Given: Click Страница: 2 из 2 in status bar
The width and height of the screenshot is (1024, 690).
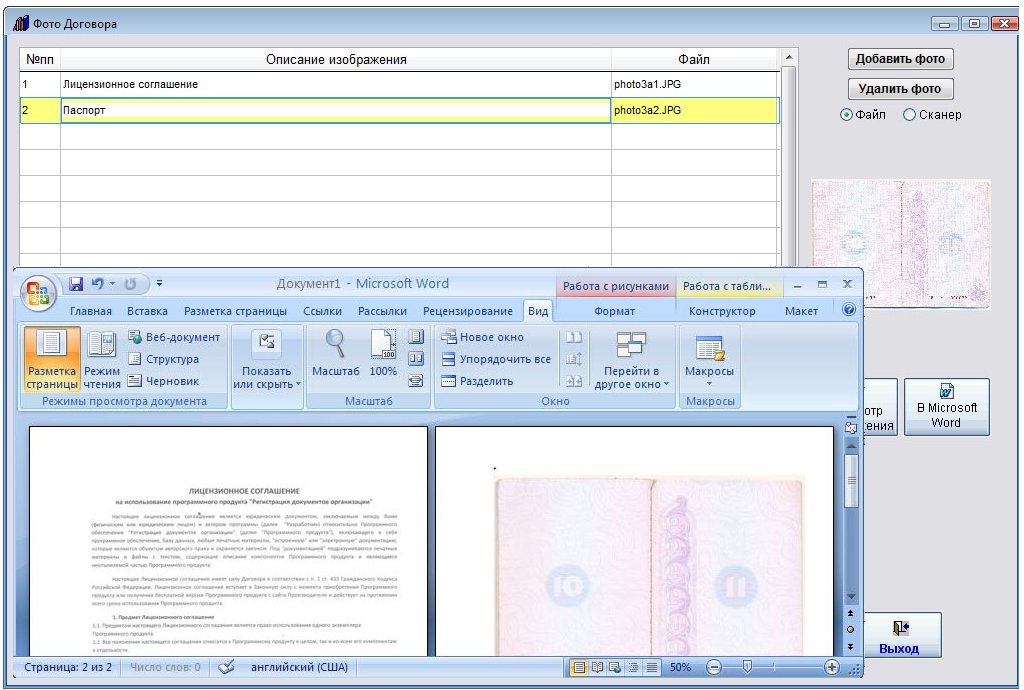Looking at the screenshot, I should point(68,667).
